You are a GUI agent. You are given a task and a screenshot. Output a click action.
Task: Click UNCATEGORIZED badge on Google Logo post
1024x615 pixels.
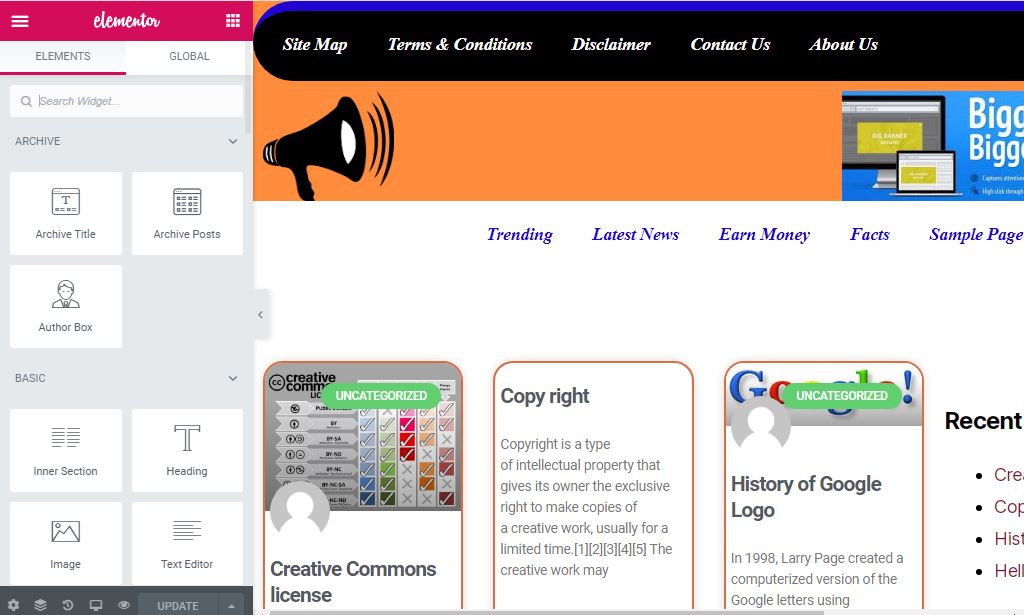841,396
